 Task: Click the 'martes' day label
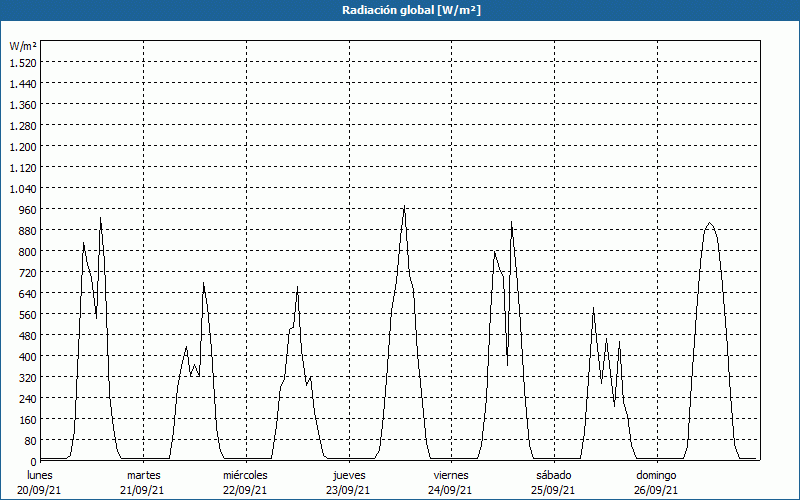(x=143, y=475)
